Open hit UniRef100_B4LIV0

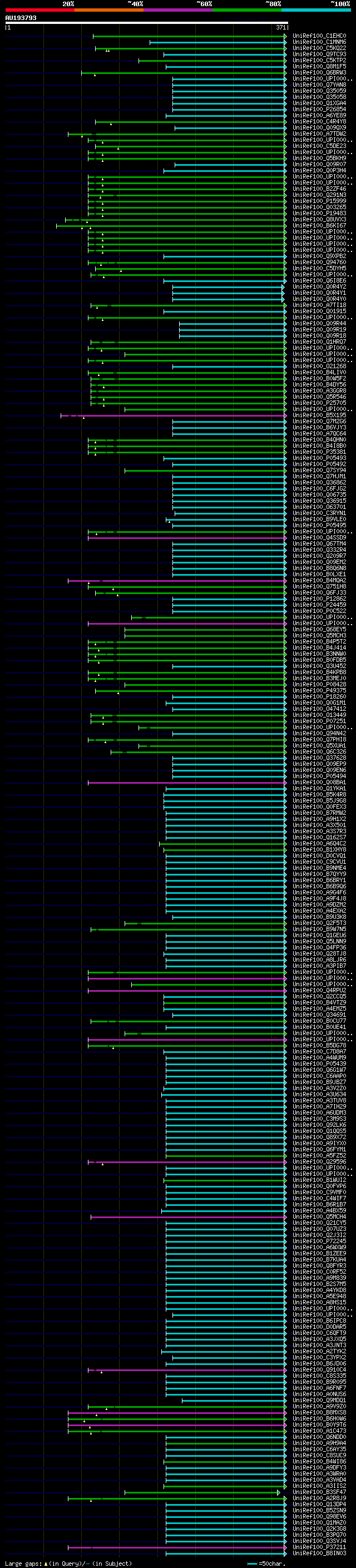[x=319, y=373]
